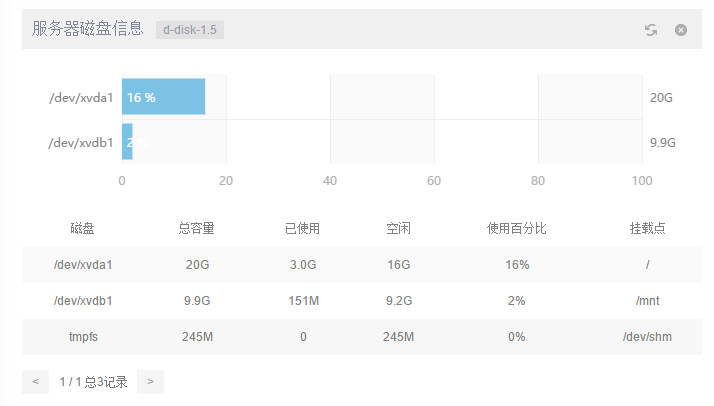Click the refresh icon in panel header
The width and height of the screenshot is (714, 406).
(x=651, y=30)
